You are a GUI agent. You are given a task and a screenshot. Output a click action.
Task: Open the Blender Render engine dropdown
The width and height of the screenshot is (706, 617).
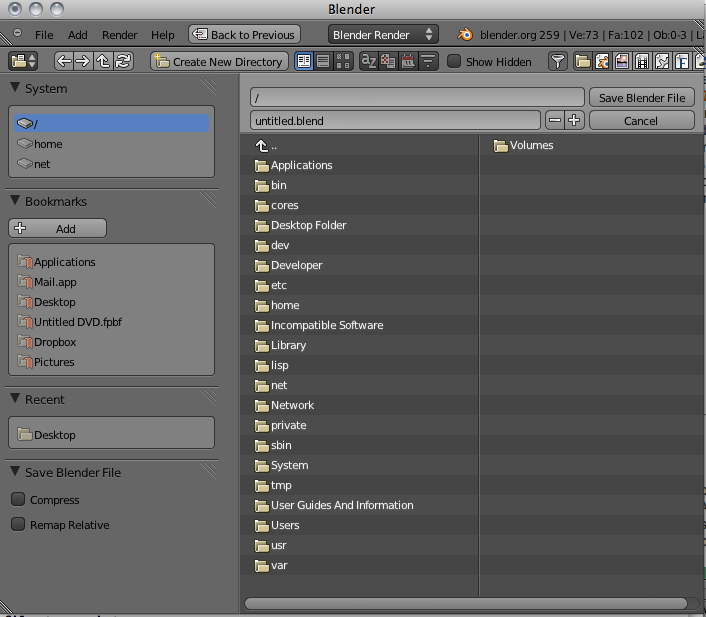[383, 35]
